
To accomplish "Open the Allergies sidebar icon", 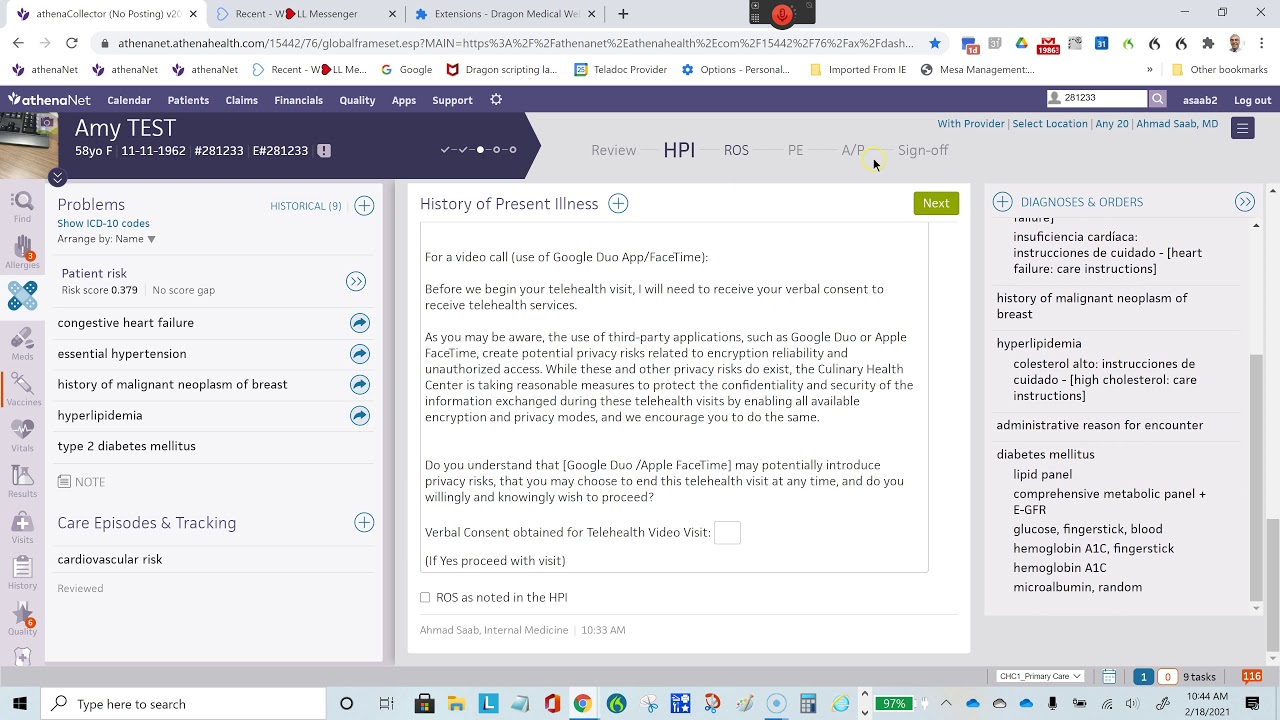I will click(22, 253).
